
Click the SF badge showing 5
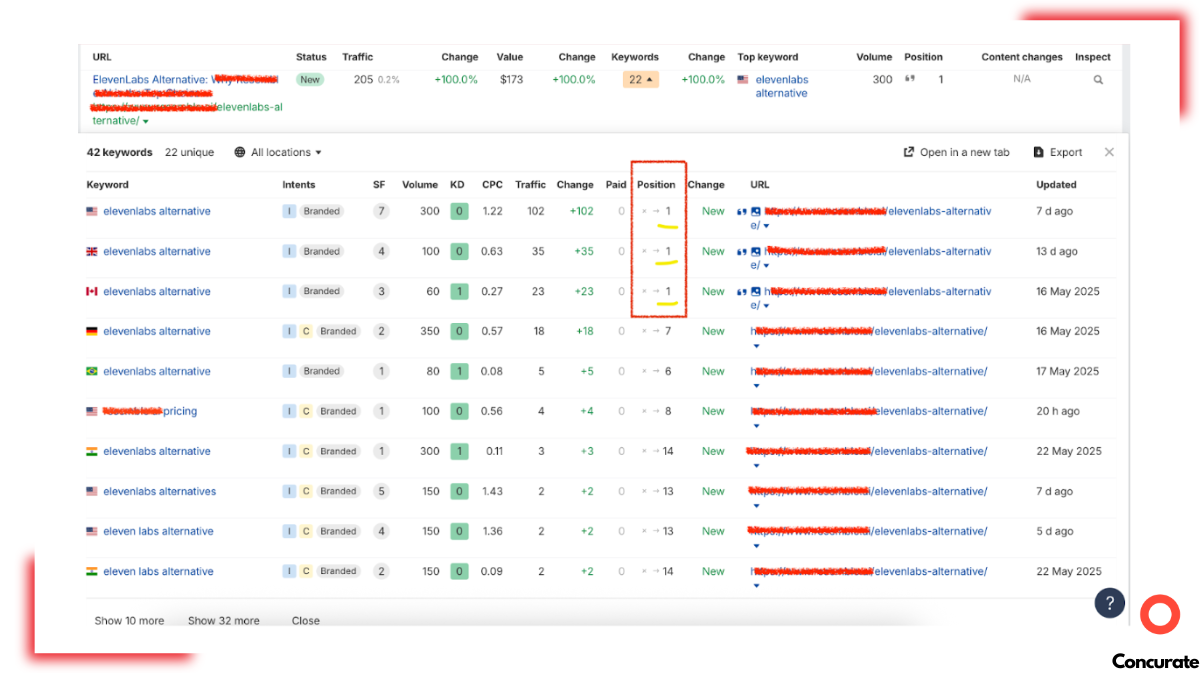[381, 491]
